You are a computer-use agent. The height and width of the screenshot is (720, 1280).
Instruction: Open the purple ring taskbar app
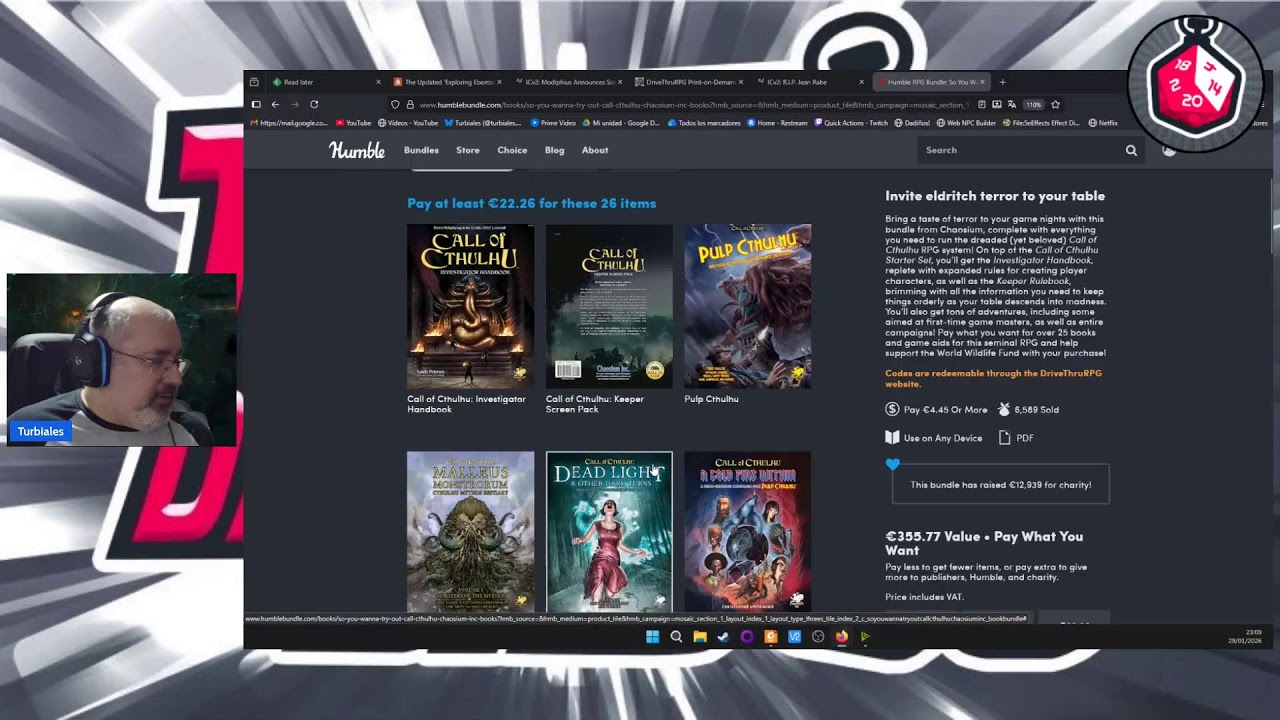(747, 637)
